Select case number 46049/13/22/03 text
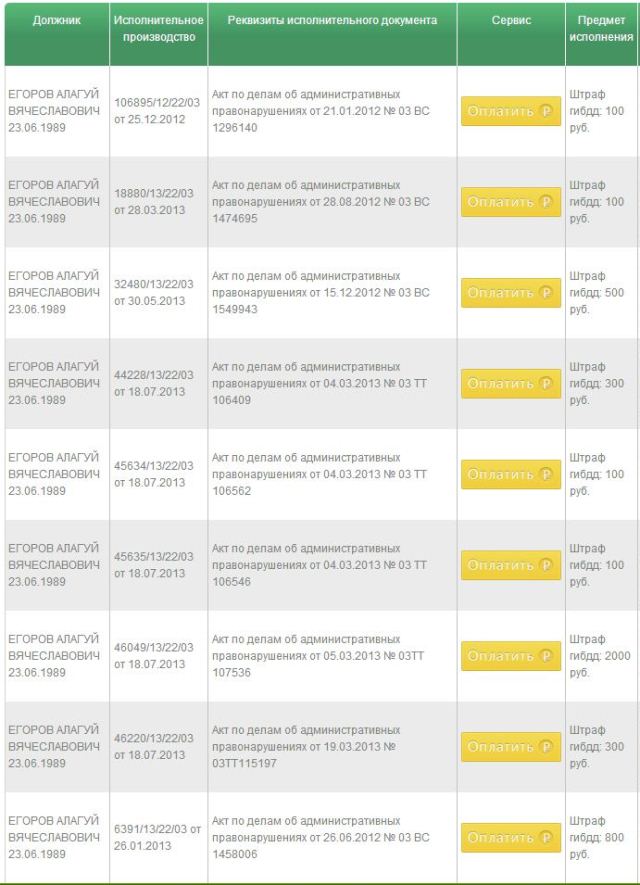The image size is (640, 885). point(154,648)
